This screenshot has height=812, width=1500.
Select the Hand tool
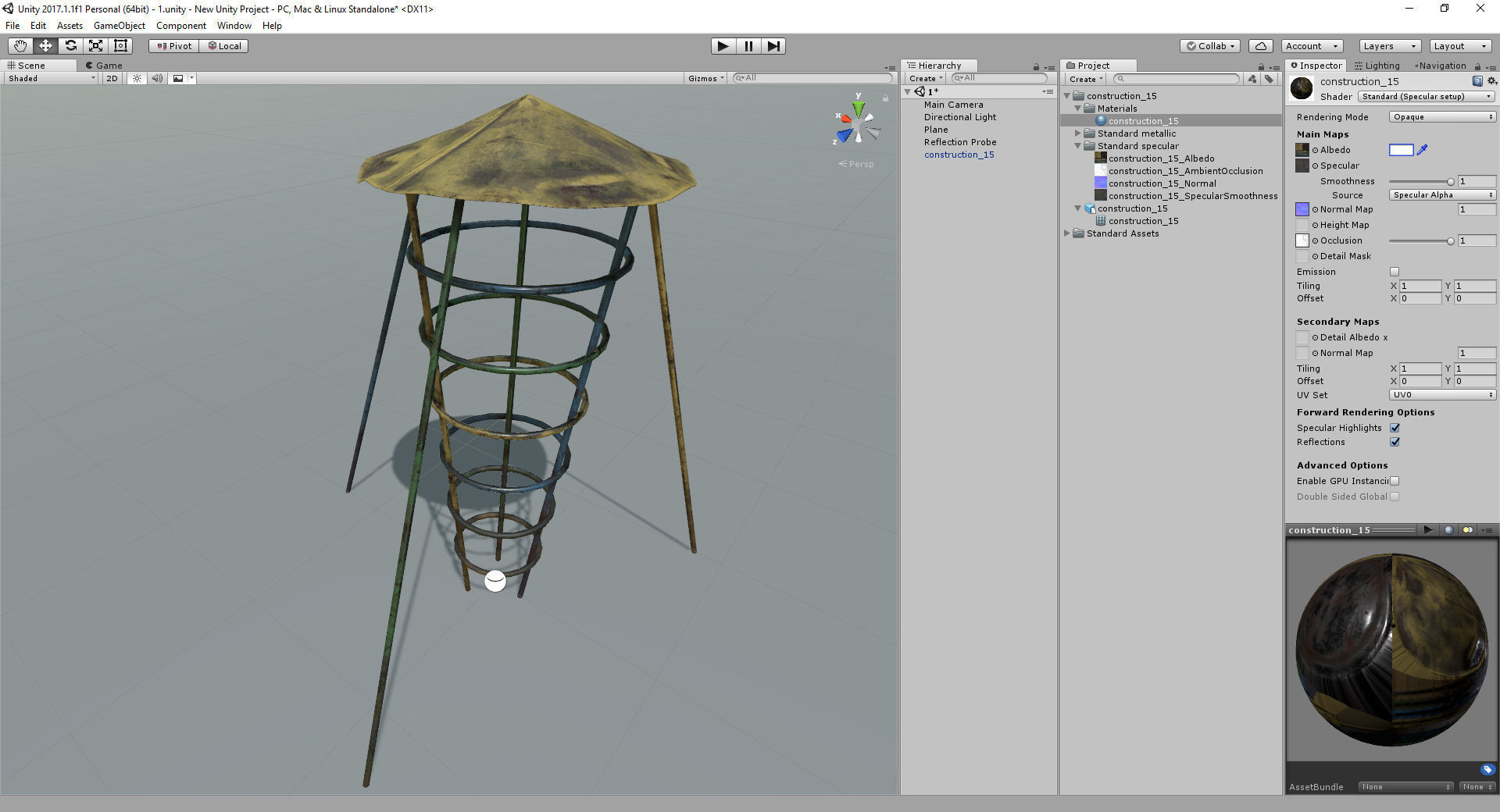pyautogui.click(x=20, y=46)
